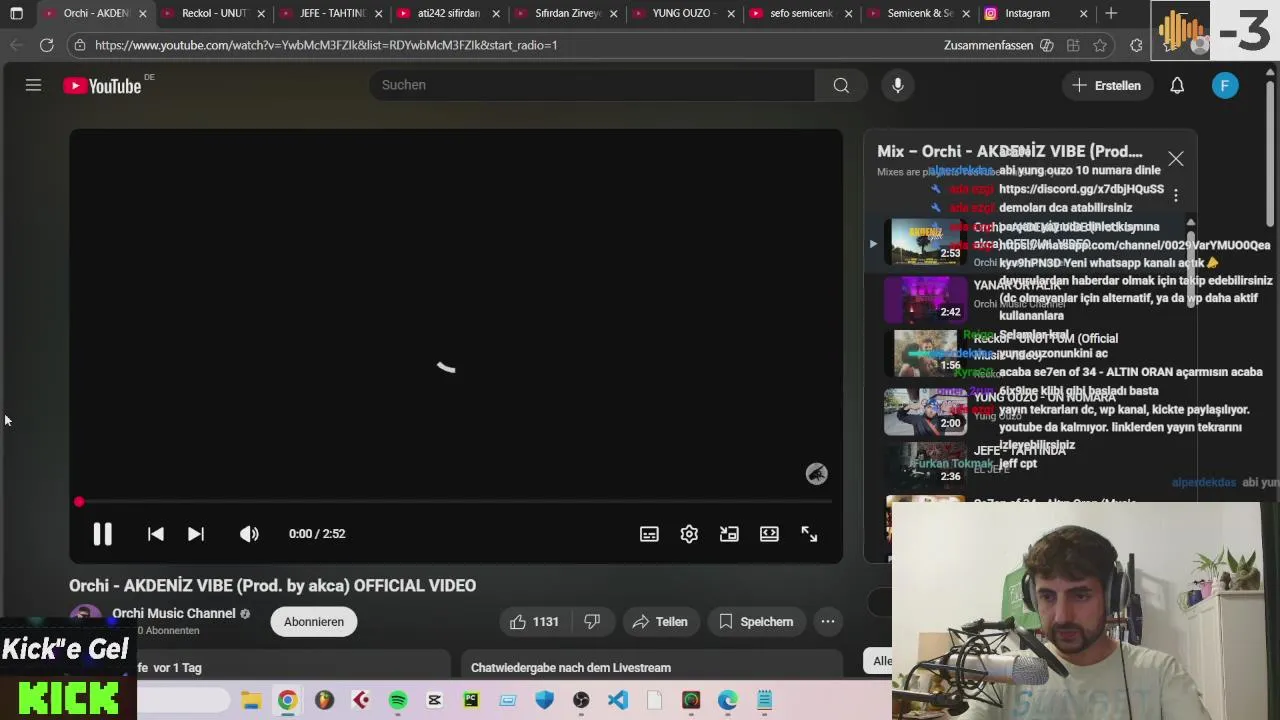Image resolution: width=1280 pixels, height=720 pixels.
Task: Switch to the JEFE - TAHTINDA browser tab
Action: [331, 14]
